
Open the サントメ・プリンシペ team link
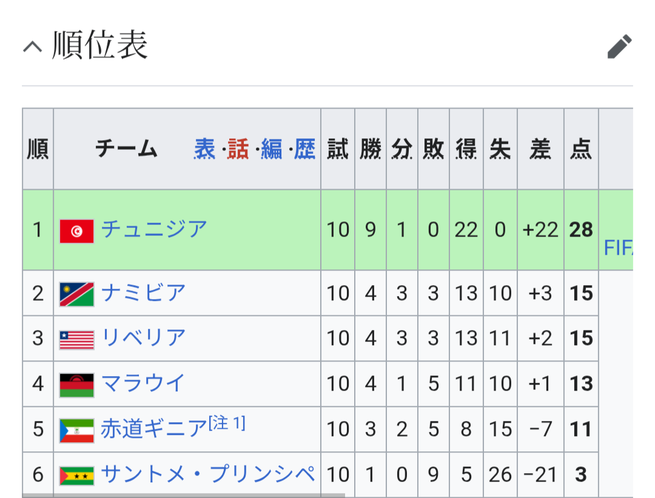tap(208, 474)
